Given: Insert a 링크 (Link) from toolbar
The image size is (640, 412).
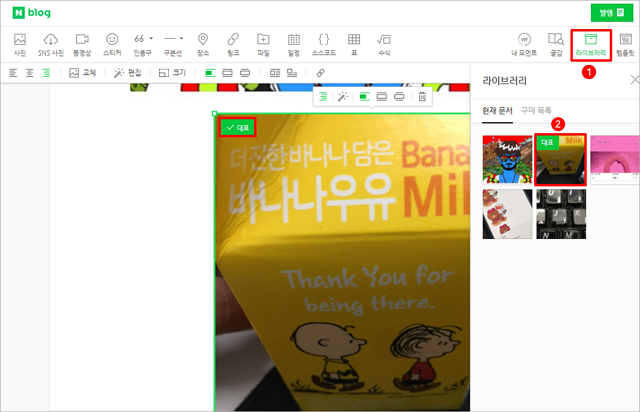Looking at the screenshot, I should coord(233,43).
